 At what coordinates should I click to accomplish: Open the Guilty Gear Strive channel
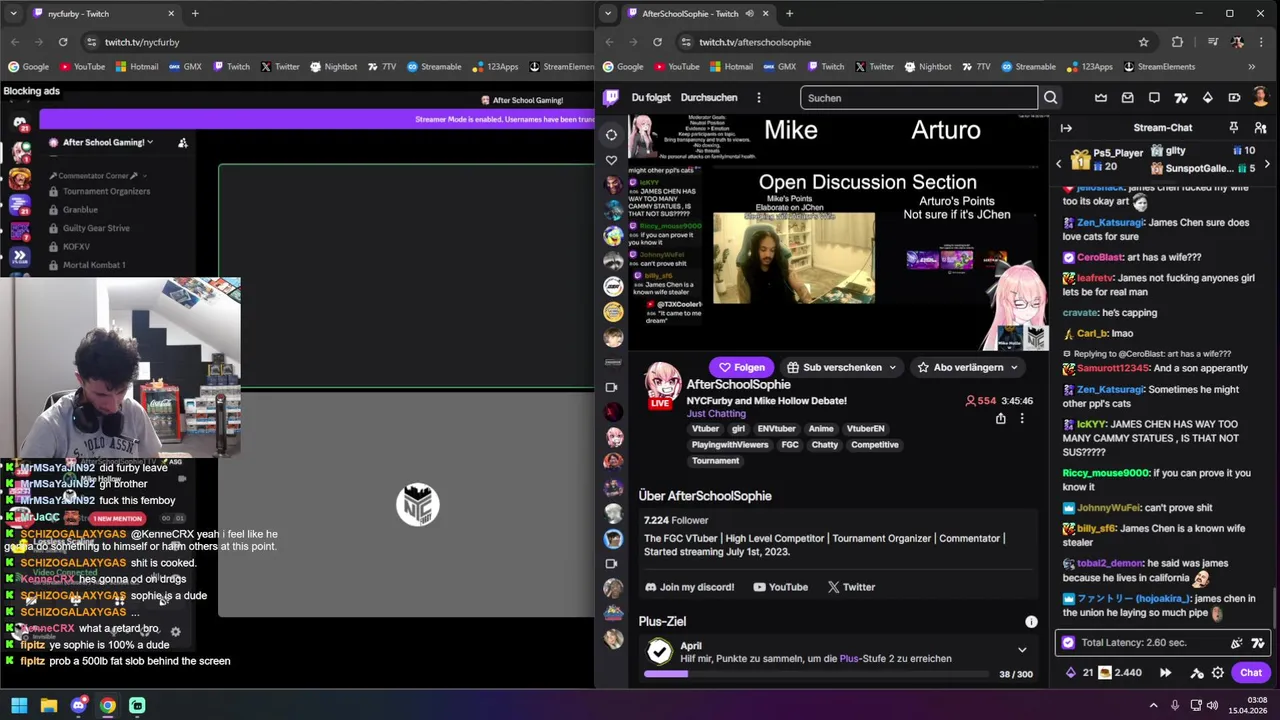(96, 228)
